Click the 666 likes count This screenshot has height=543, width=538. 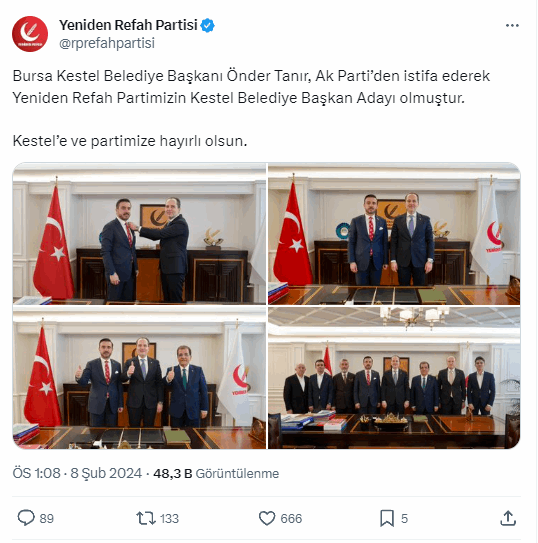coord(291,519)
